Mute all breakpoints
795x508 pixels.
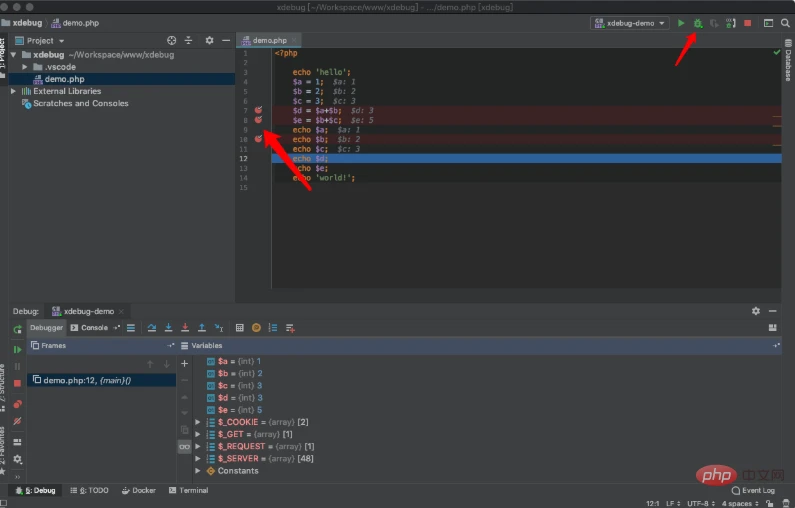coord(17,421)
